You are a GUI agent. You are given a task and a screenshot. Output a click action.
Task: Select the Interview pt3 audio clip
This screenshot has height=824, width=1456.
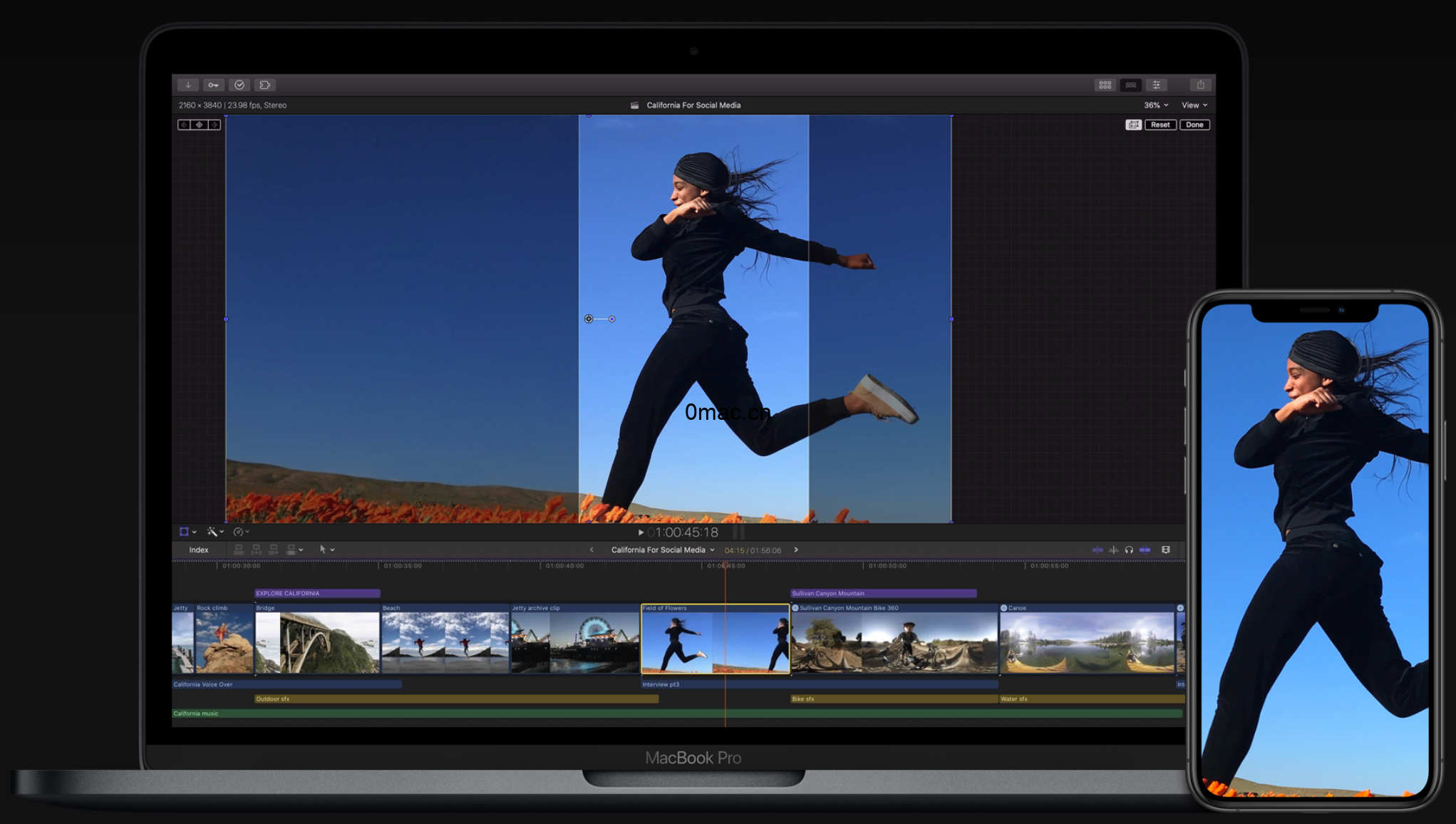tap(819, 684)
